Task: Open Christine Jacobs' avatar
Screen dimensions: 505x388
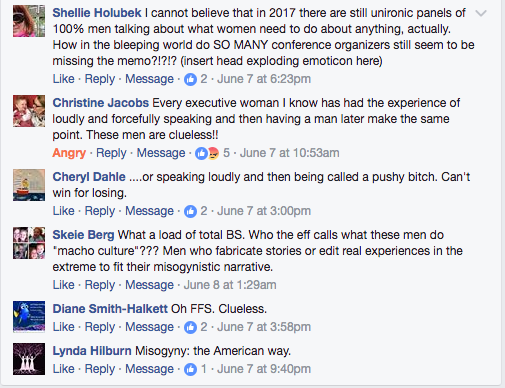Action: click(29, 111)
